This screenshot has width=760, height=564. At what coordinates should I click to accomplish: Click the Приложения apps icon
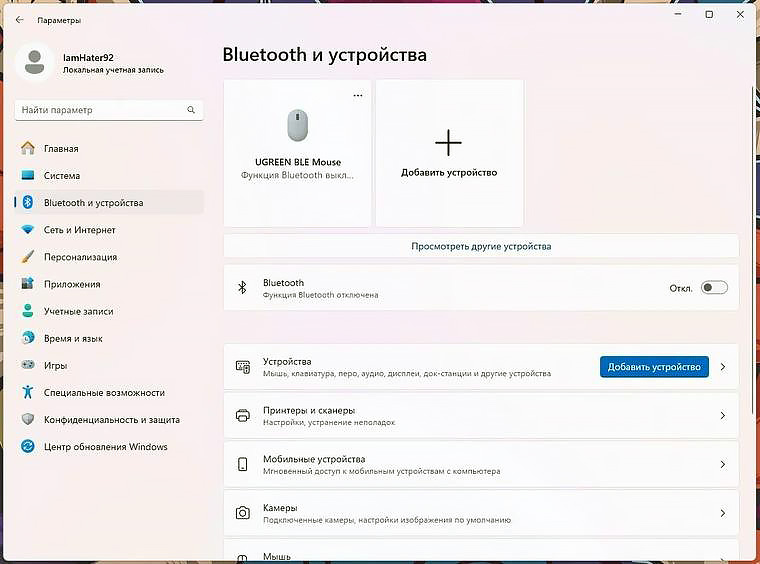click(28, 284)
